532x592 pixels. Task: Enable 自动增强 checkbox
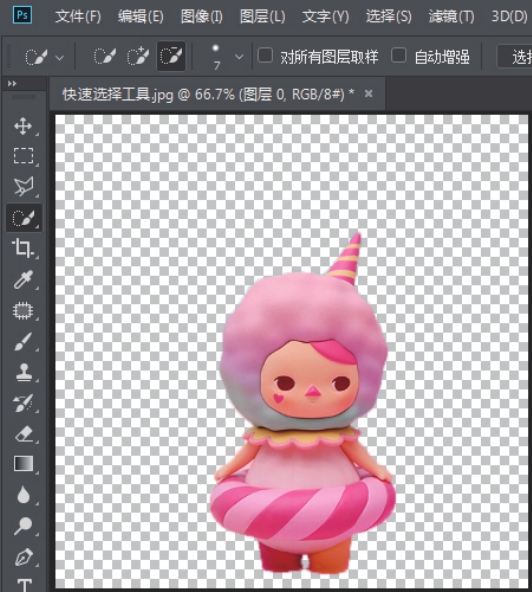click(398, 56)
